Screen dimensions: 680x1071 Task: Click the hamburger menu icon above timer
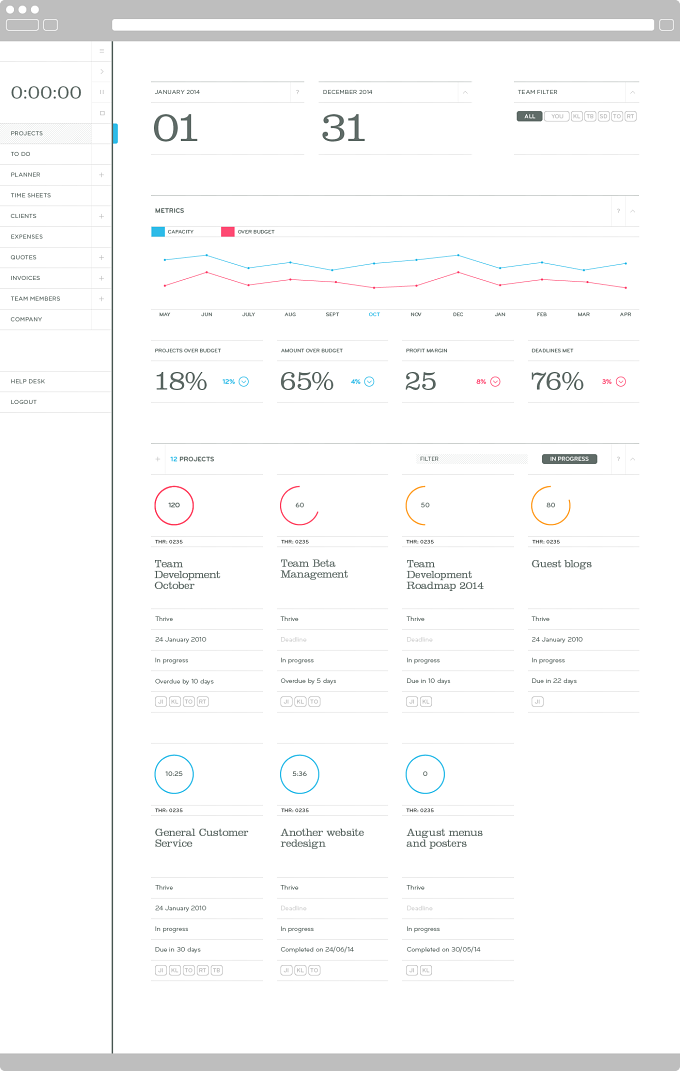click(x=102, y=51)
